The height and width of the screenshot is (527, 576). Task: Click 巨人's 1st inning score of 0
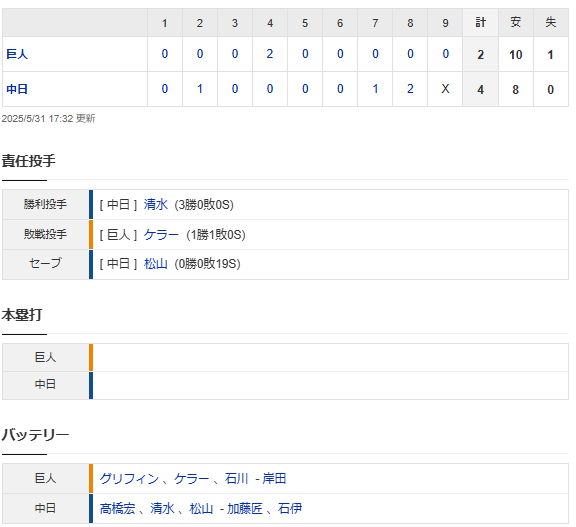(165, 54)
